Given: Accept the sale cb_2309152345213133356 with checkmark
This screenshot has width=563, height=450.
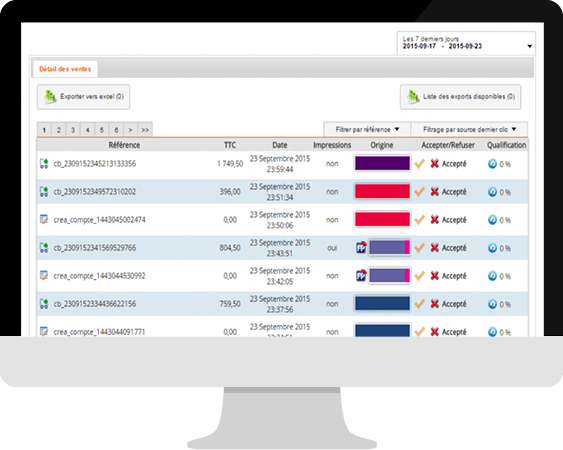Looking at the screenshot, I should 419,164.
